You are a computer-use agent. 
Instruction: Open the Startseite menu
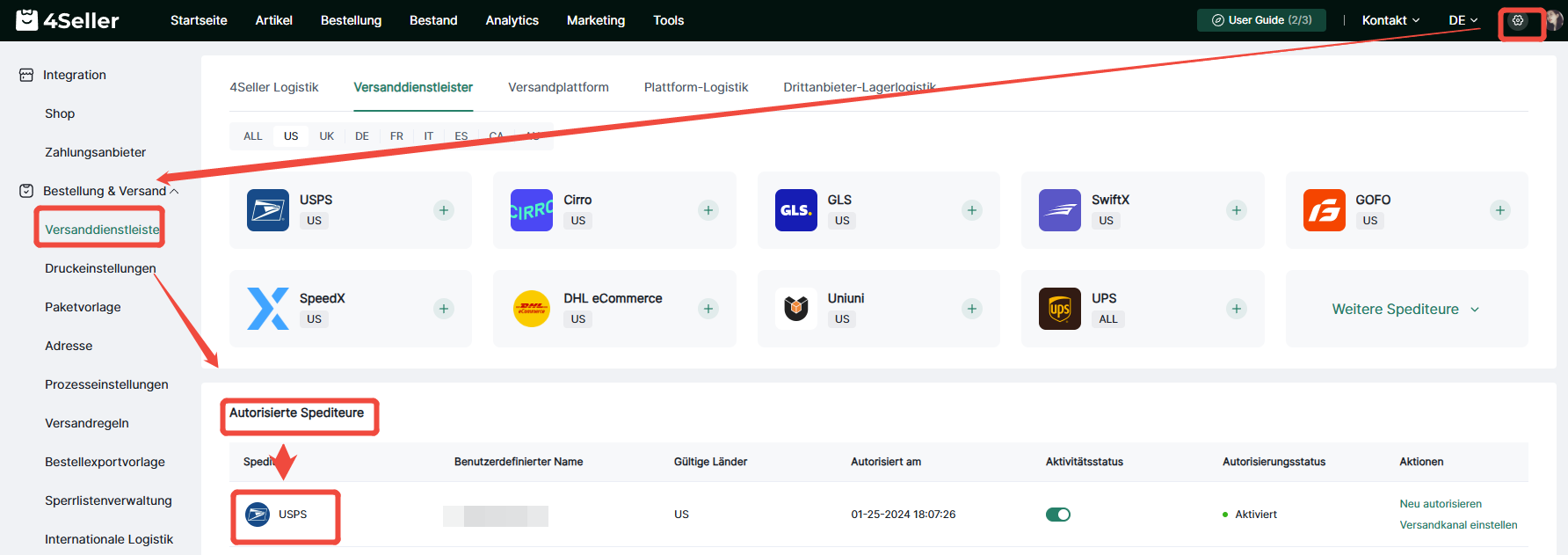click(x=199, y=20)
